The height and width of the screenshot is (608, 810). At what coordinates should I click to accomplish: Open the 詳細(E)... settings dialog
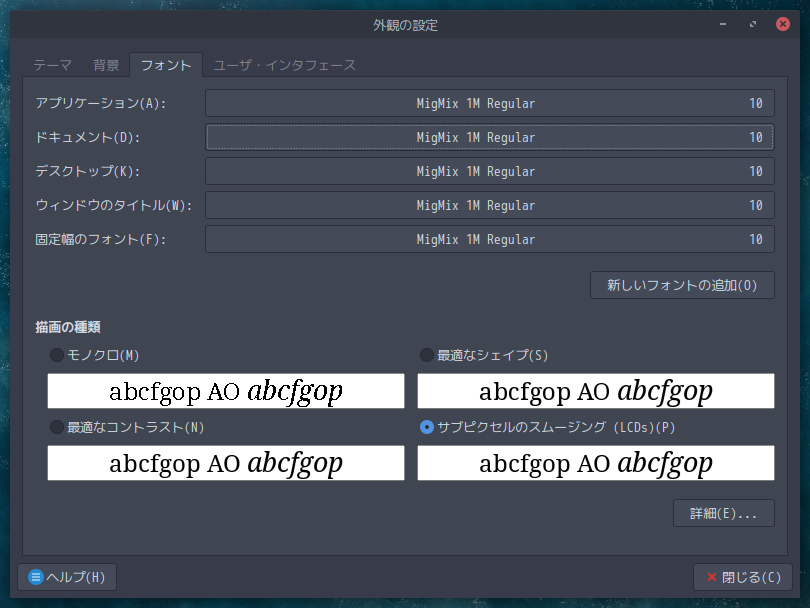[x=724, y=513]
